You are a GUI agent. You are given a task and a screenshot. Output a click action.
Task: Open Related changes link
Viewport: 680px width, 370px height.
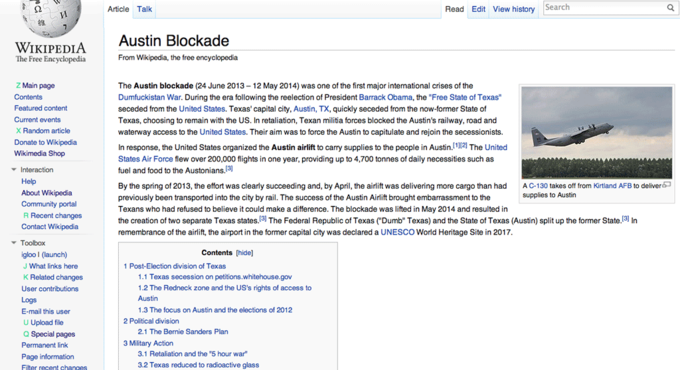tap(56, 277)
